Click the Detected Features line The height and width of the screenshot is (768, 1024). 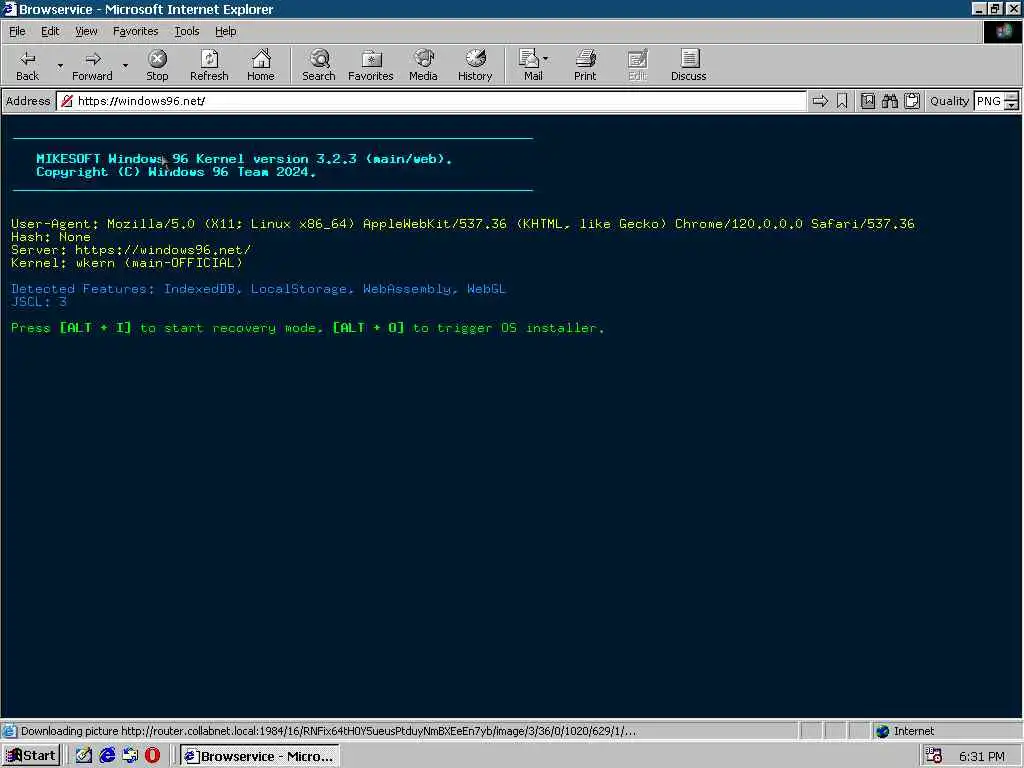point(258,289)
